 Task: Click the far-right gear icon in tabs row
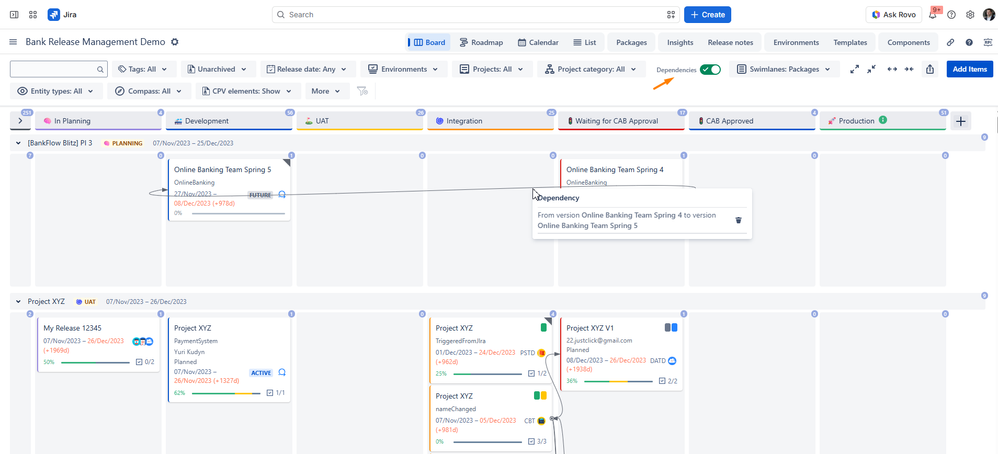click(x=986, y=43)
